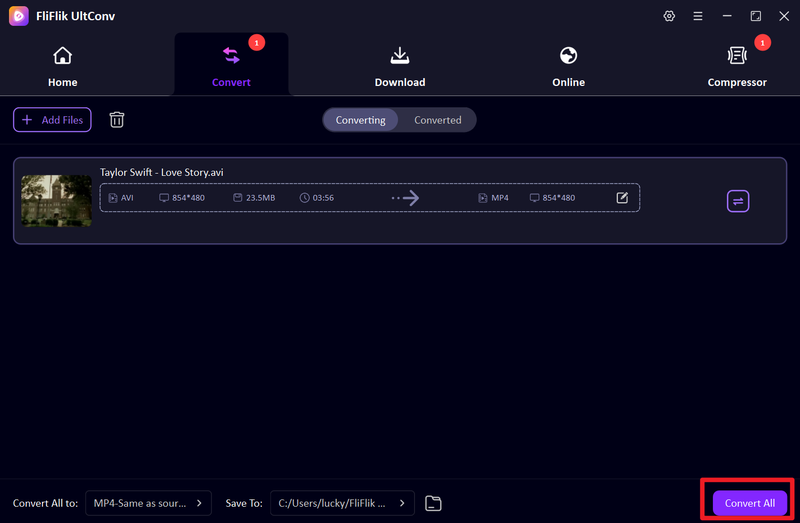This screenshot has height=523, width=800.
Task: Click the file name Taylor Swift - Love Story.avi
Action: (161, 172)
